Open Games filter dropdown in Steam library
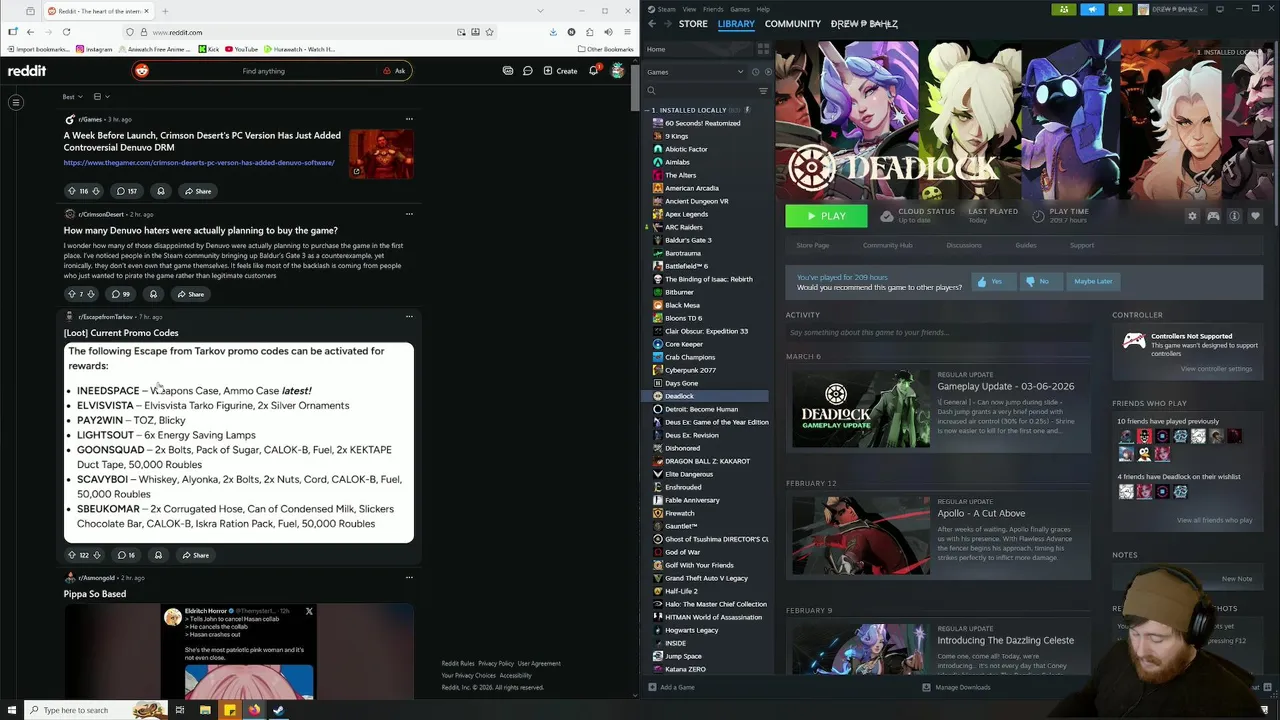Image resolution: width=1280 pixels, height=720 pixels. pos(695,72)
